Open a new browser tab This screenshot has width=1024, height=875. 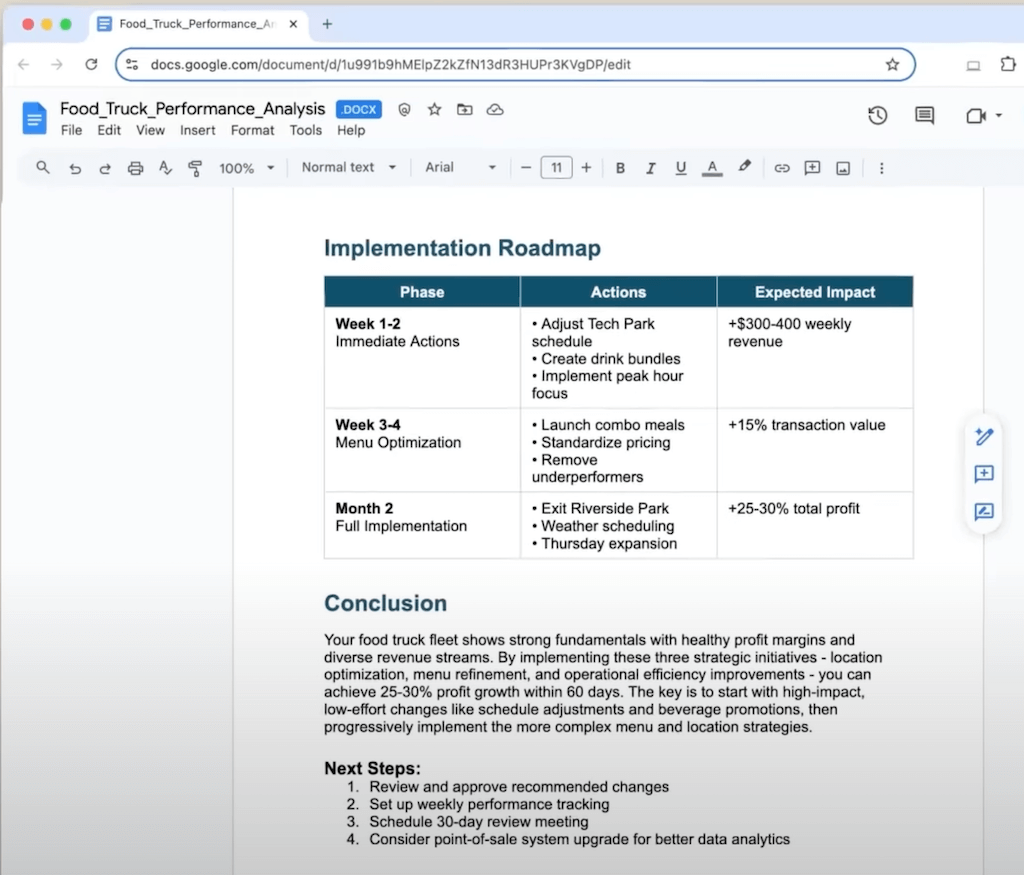pos(327,24)
